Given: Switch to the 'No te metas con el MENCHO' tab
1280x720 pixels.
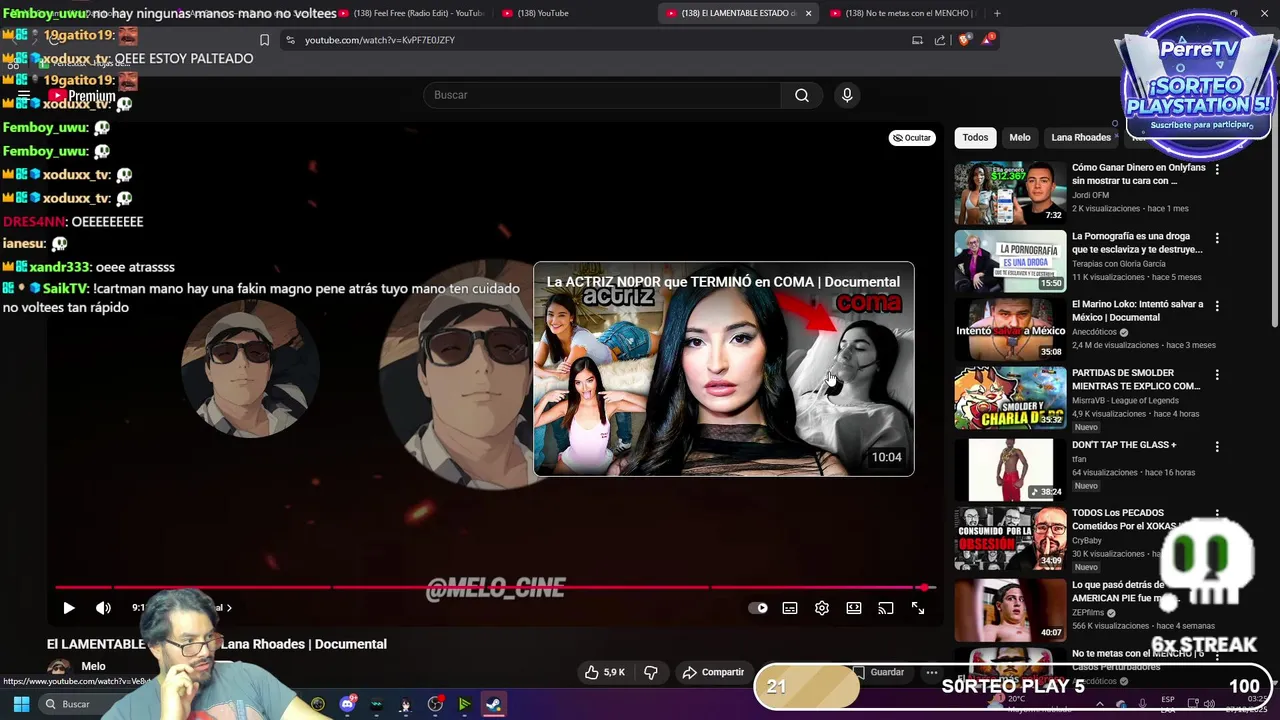Looking at the screenshot, I should (x=905, y=13).
